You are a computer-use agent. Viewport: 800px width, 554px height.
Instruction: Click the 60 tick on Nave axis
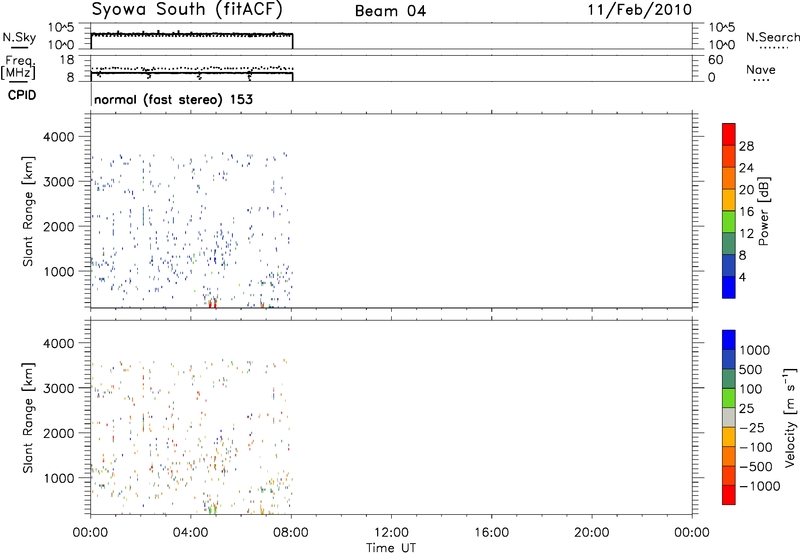click(x=715, y=60)
